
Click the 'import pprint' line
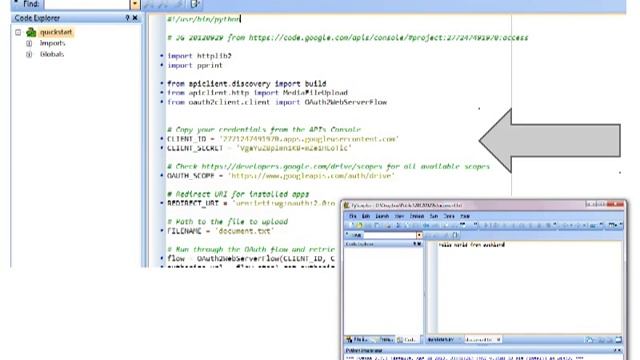tap(195, 65)
